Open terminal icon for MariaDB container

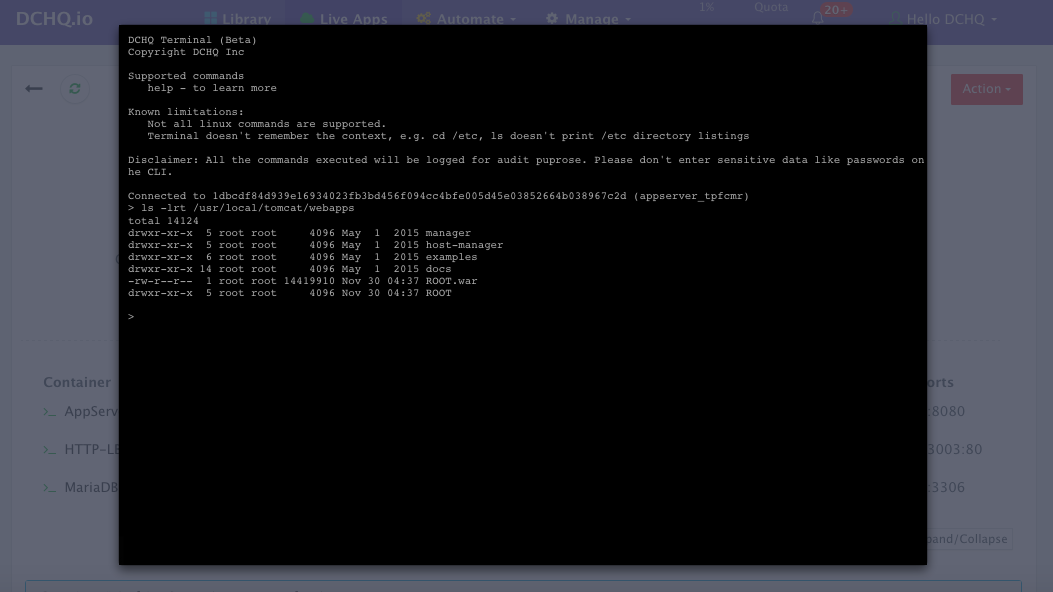coord(50,488)
